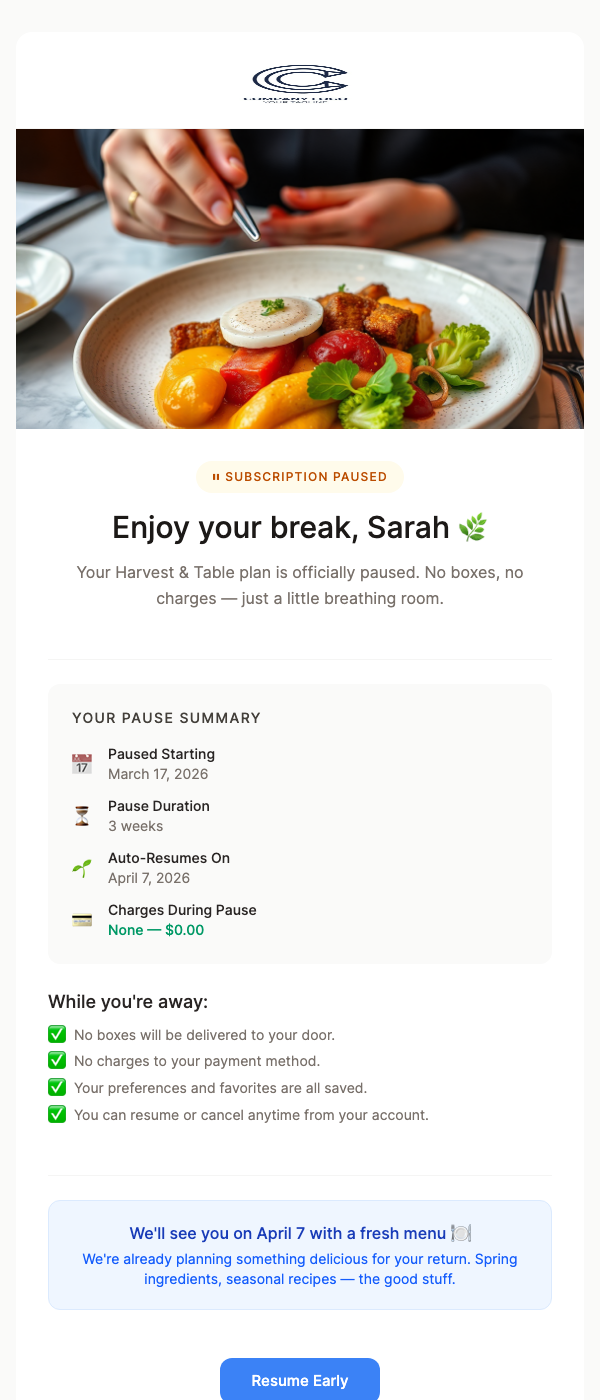Open the Subscription Paused badge
The width and height of the screenshot is (600, 1400).
[x=300, y=477]
